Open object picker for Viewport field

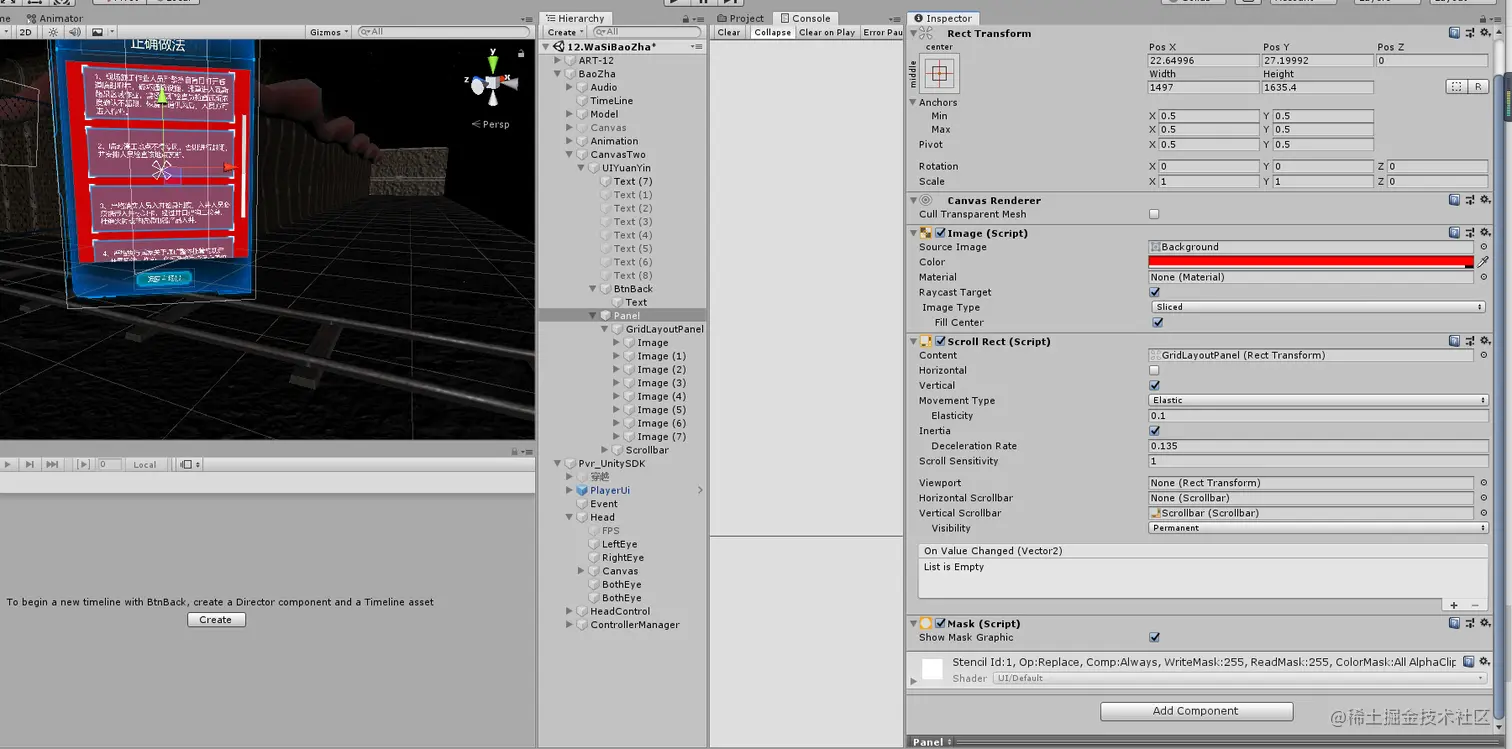click(x=1483, y=483)
